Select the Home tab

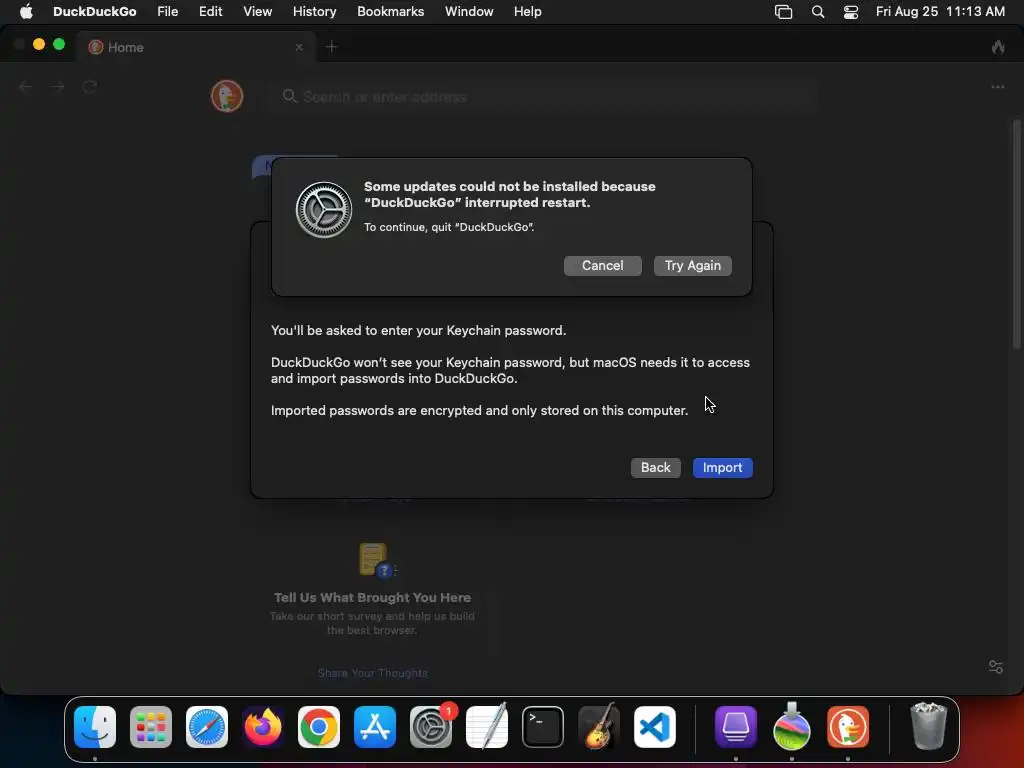tap(196, 47)
